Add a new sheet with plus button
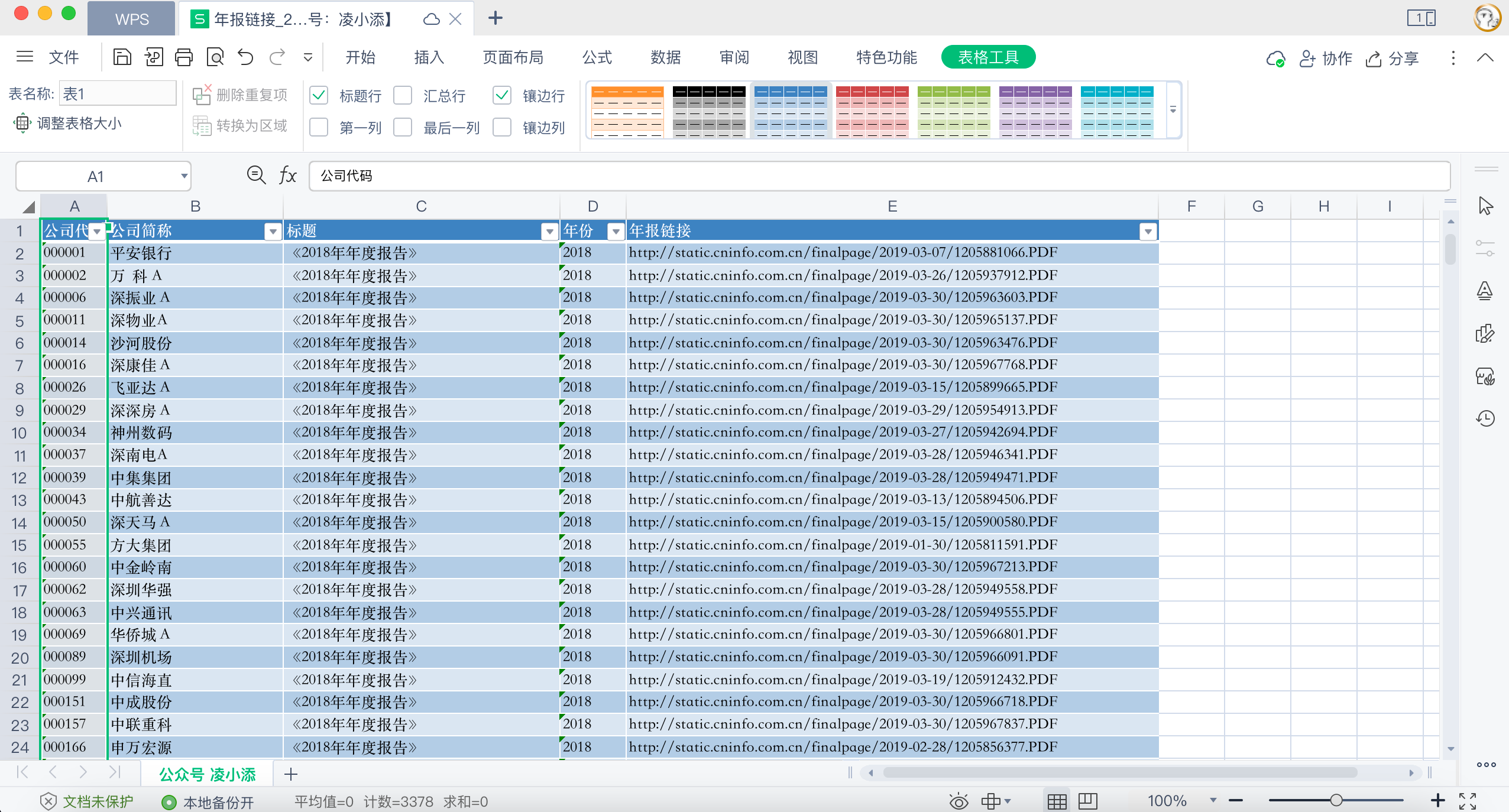Screen dimensions: 1509x812 [x=290, y=774]
